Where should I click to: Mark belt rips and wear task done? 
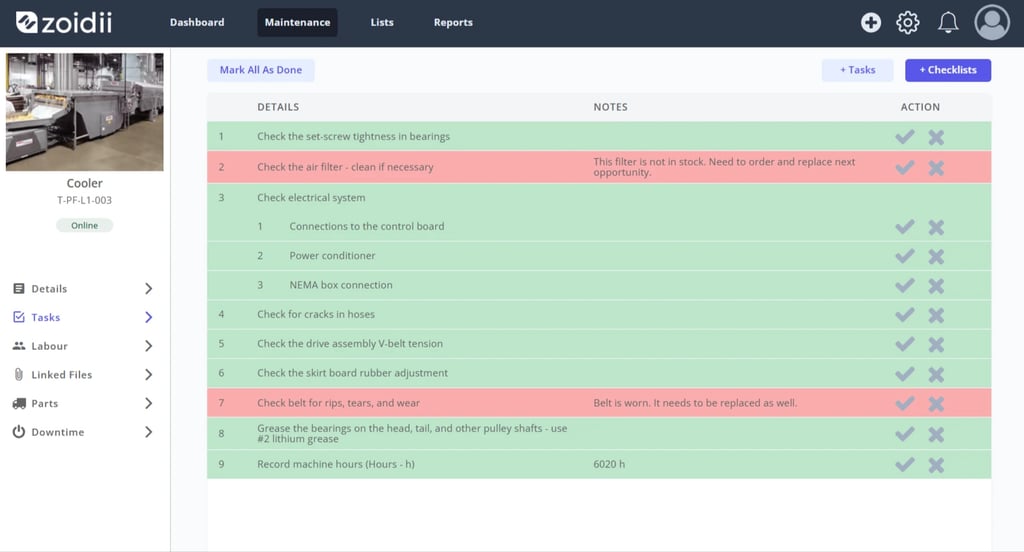904,403
